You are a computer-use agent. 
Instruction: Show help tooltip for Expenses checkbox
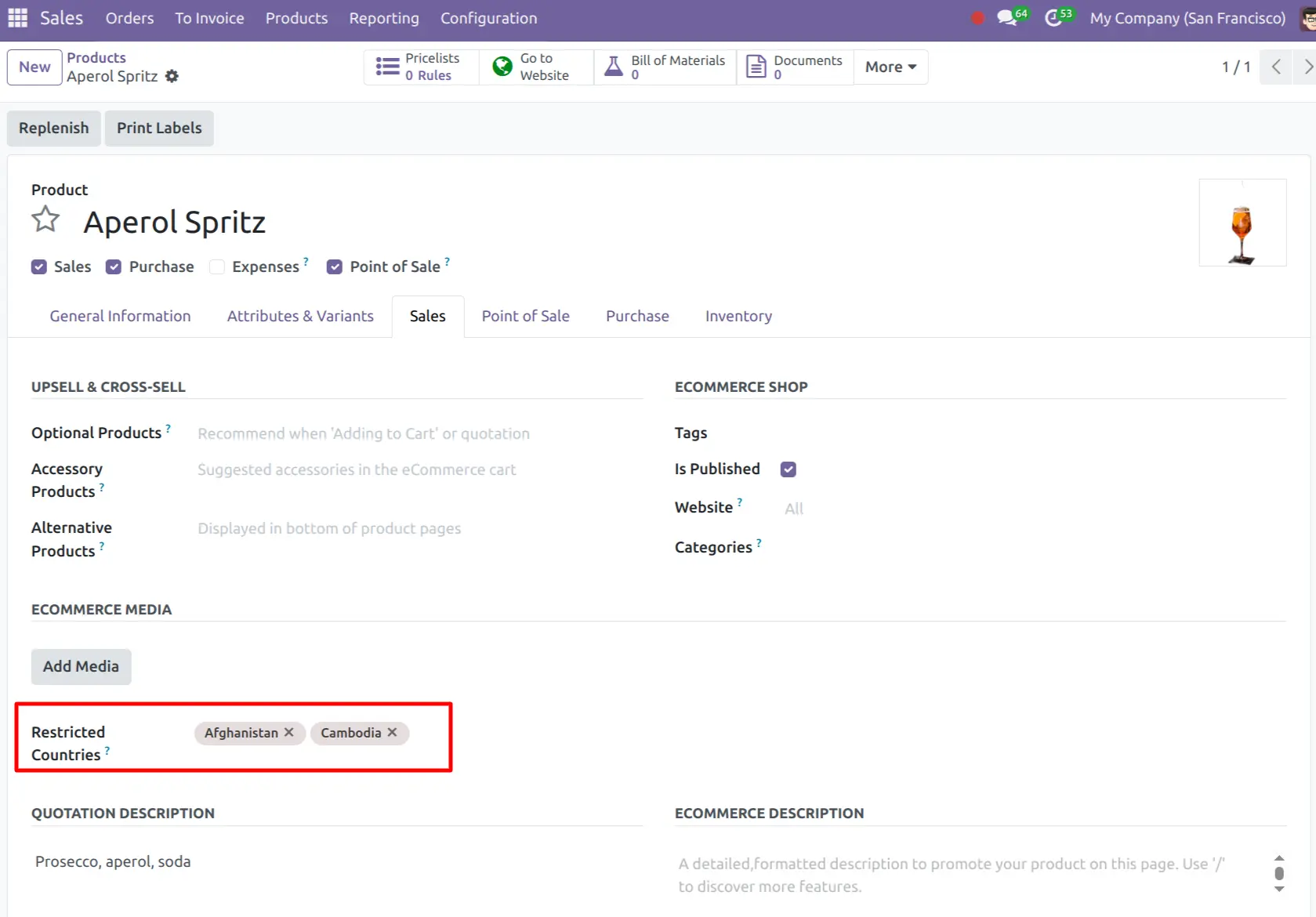306,262
